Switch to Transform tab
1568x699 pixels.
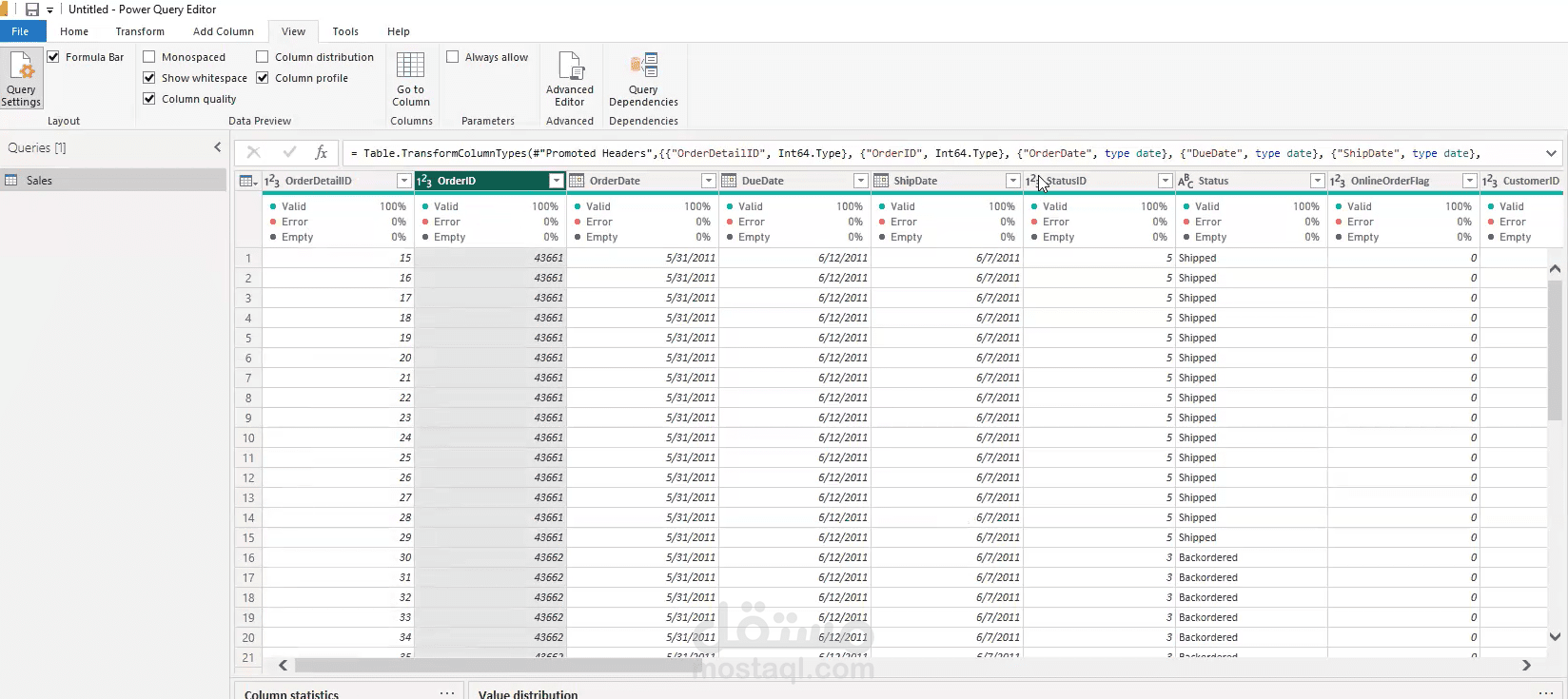pyautogui.click(x=140, y=31)
